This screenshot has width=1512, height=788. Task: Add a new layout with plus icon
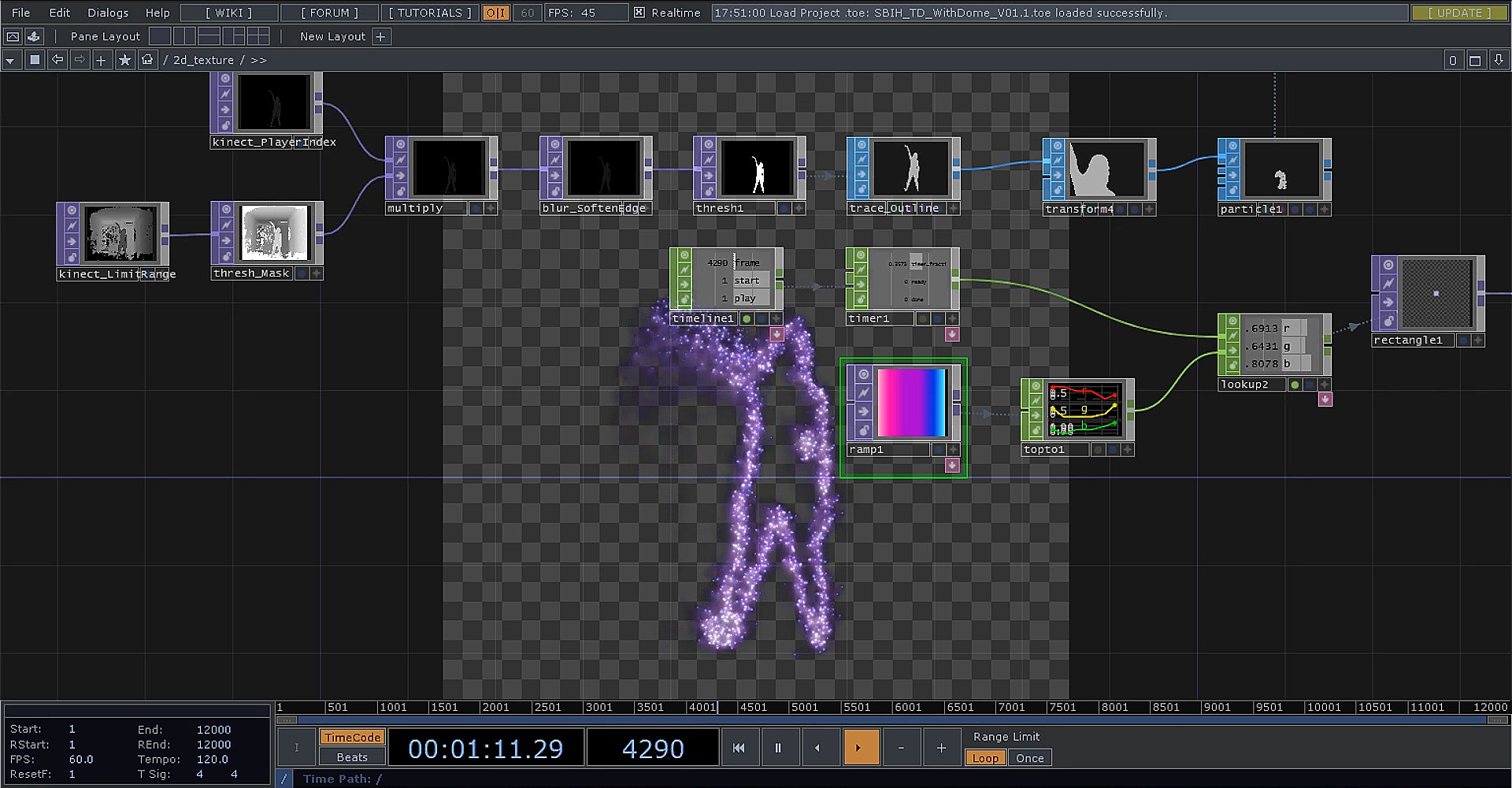[x=381, y=36]
